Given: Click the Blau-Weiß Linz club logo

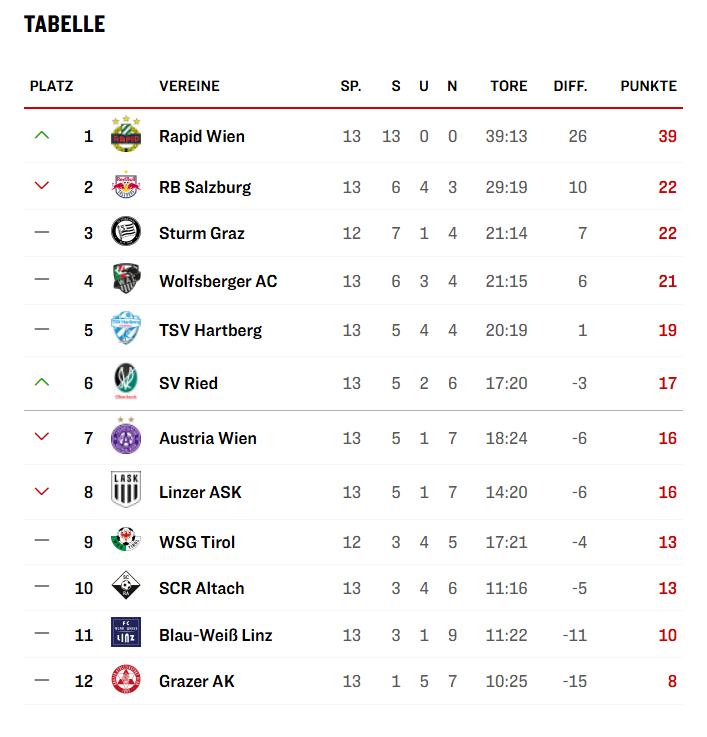Looking at the screenshot, I should click(125, 635).
